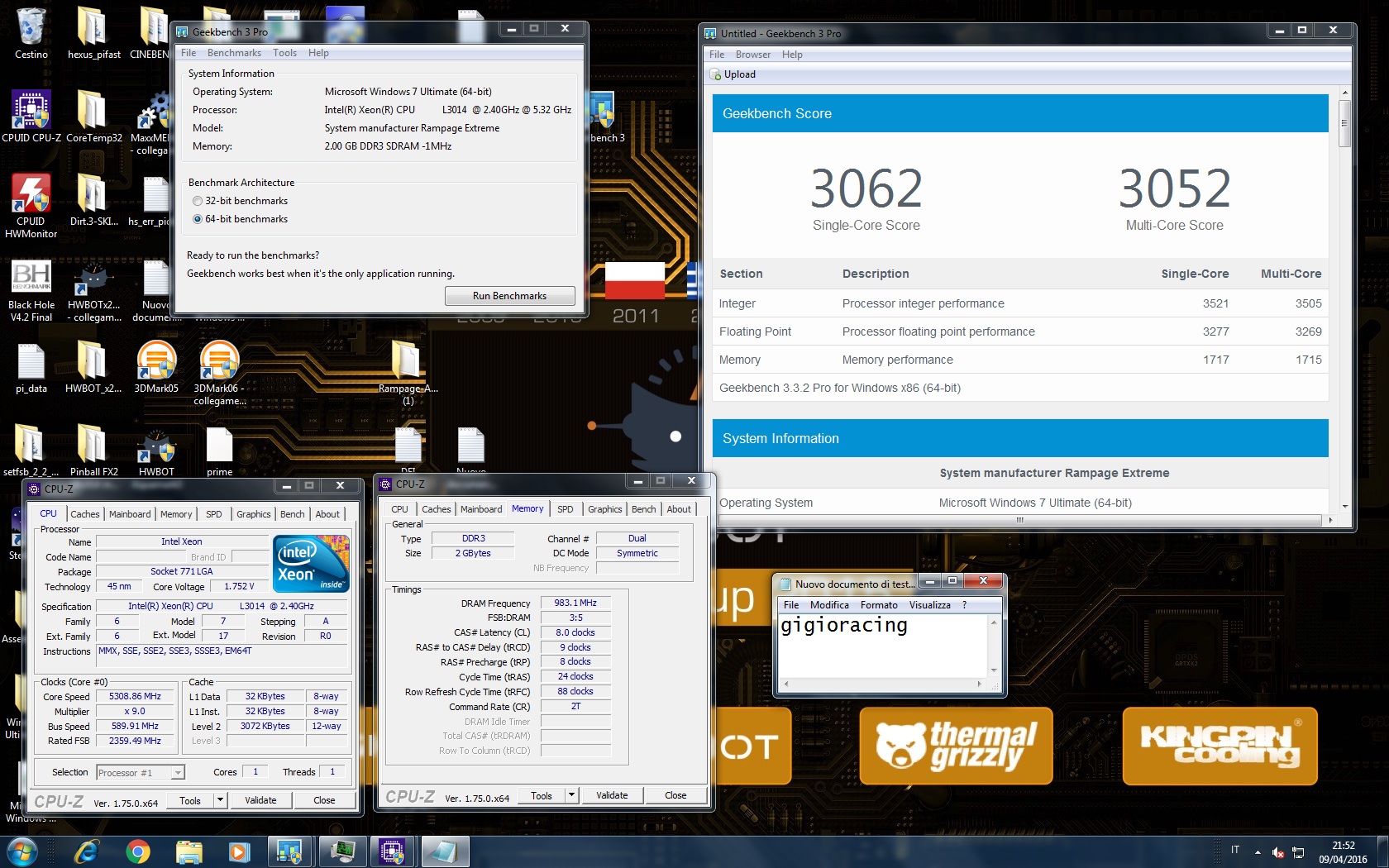Viewport: 1389px width, 868px height.
Task: Open the Rampage-A folder icon
Action: click(408, 373)
